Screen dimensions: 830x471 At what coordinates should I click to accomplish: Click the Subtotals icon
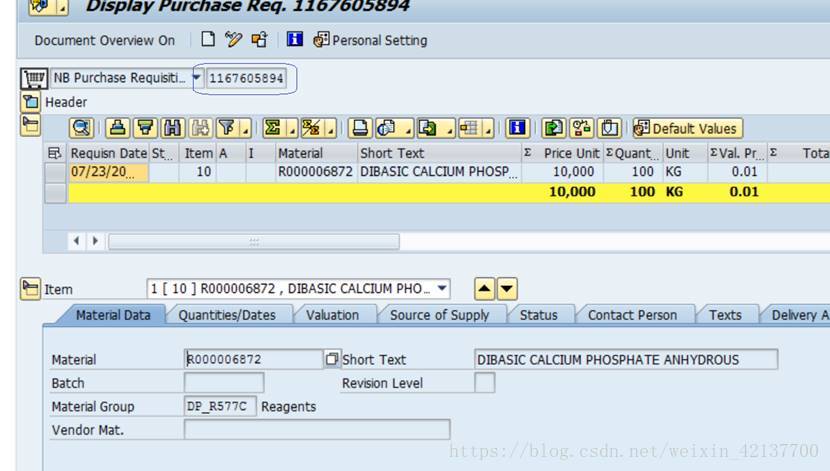pyautogui.click(x=311, y=128)
